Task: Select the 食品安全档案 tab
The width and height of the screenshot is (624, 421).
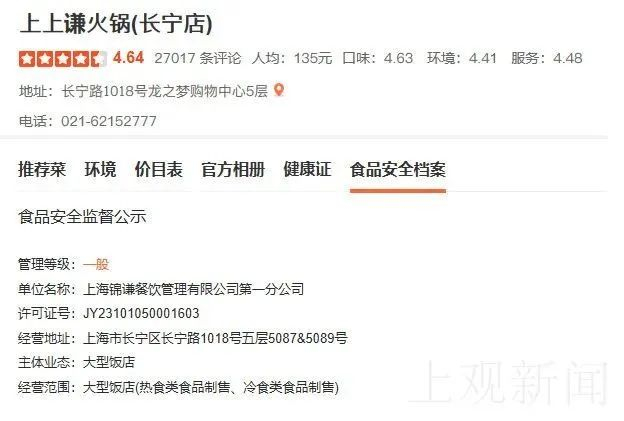Action: [398, 170]
